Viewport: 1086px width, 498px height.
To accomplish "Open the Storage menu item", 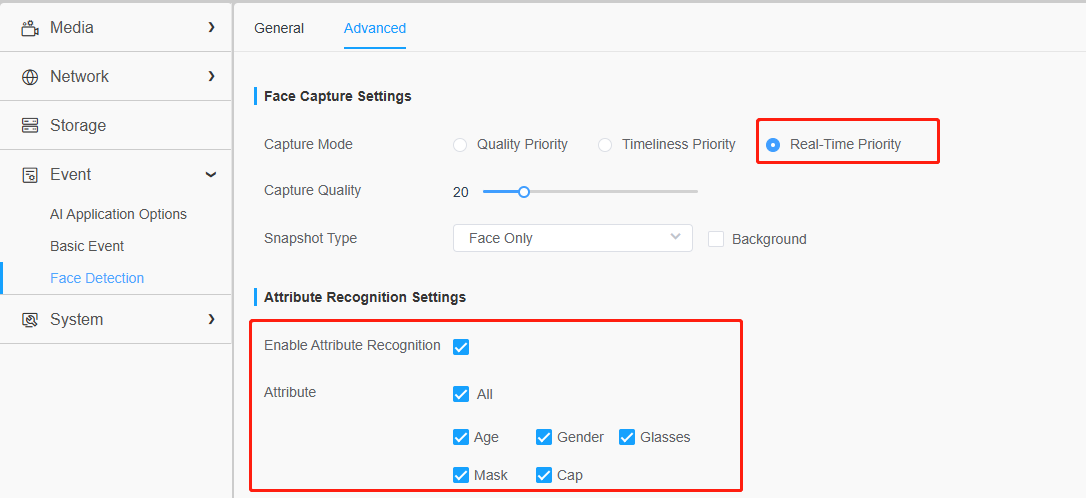I will pyautogui.click(x=116, y=125).
